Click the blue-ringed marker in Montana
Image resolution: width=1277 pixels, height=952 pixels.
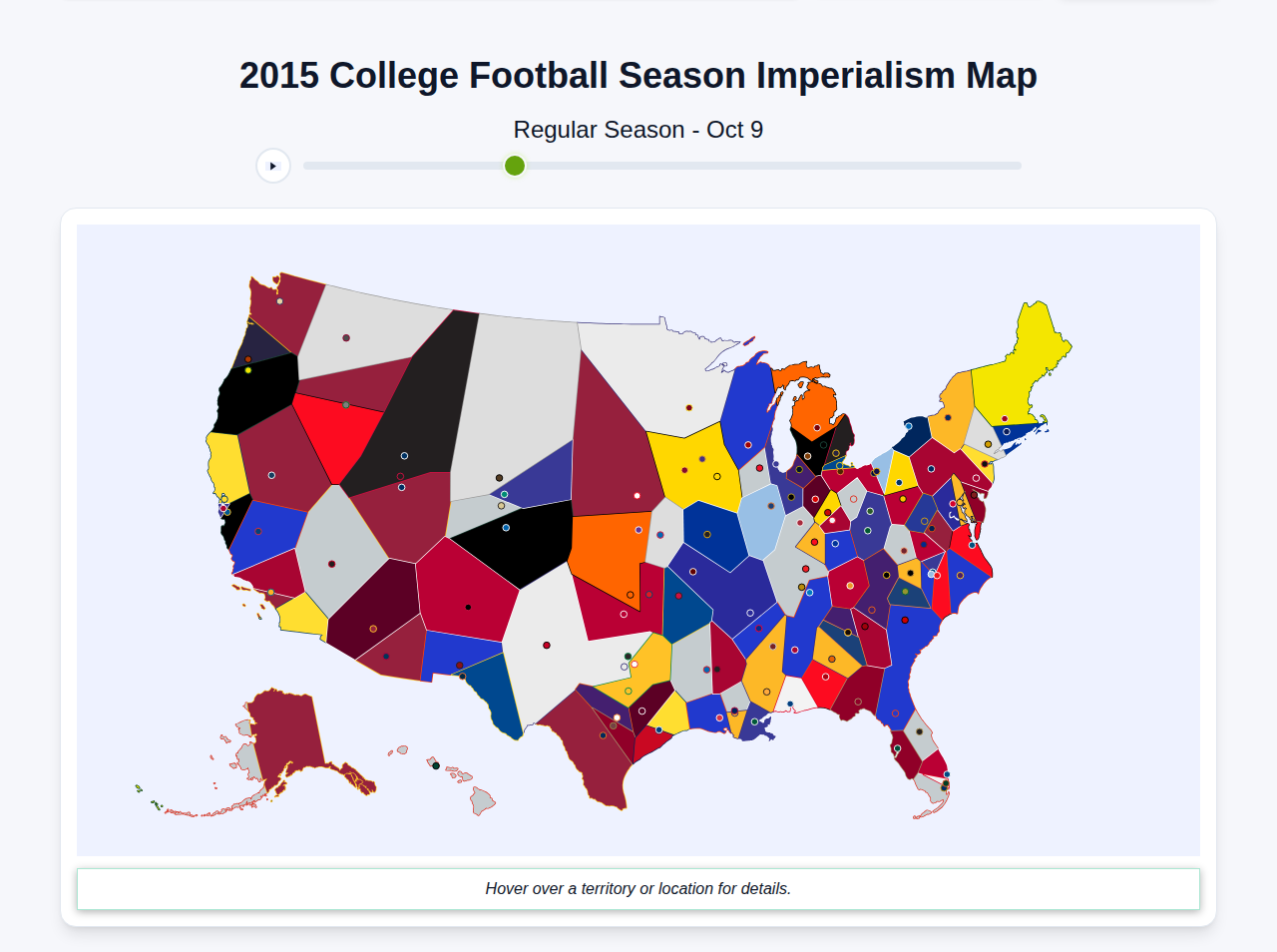tap(404, 456)
